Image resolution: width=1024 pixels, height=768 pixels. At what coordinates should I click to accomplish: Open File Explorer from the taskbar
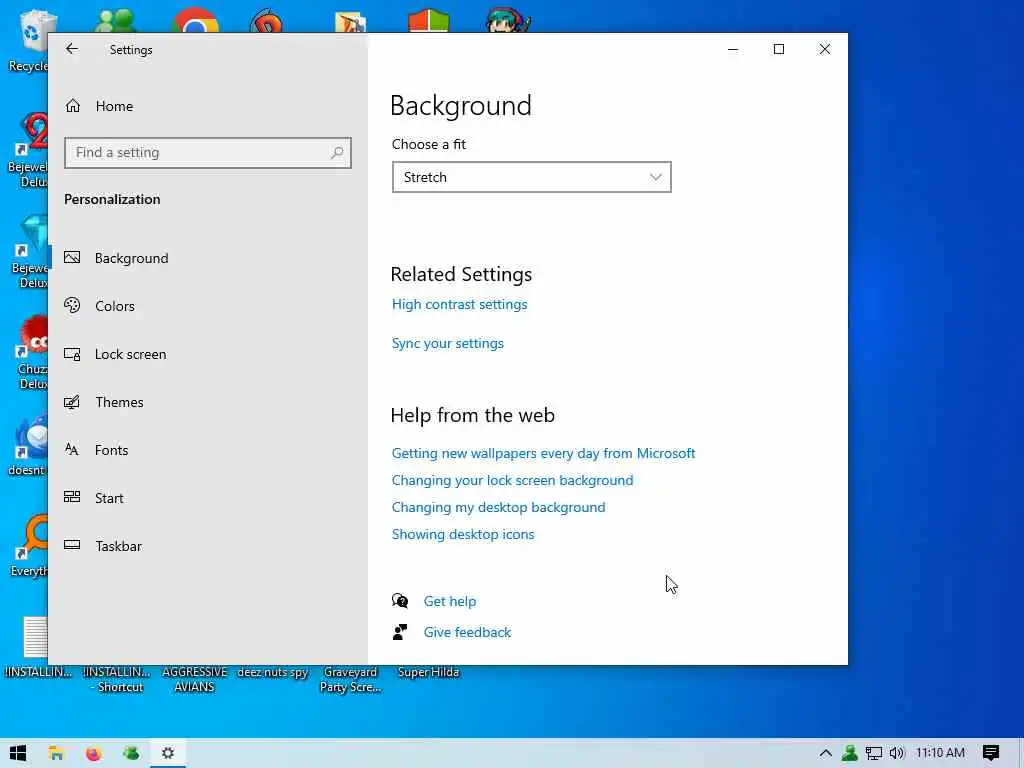point(56,753)
